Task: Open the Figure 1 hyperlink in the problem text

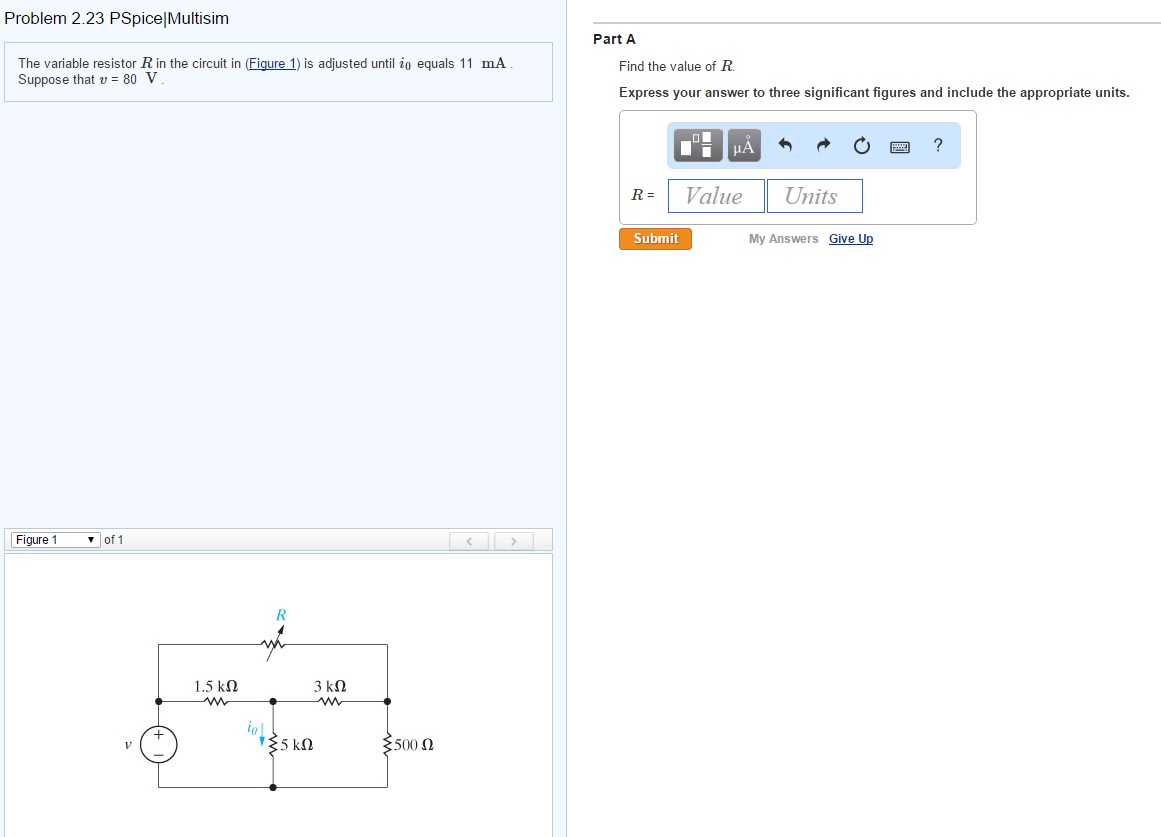Action: tap(272, 63)
